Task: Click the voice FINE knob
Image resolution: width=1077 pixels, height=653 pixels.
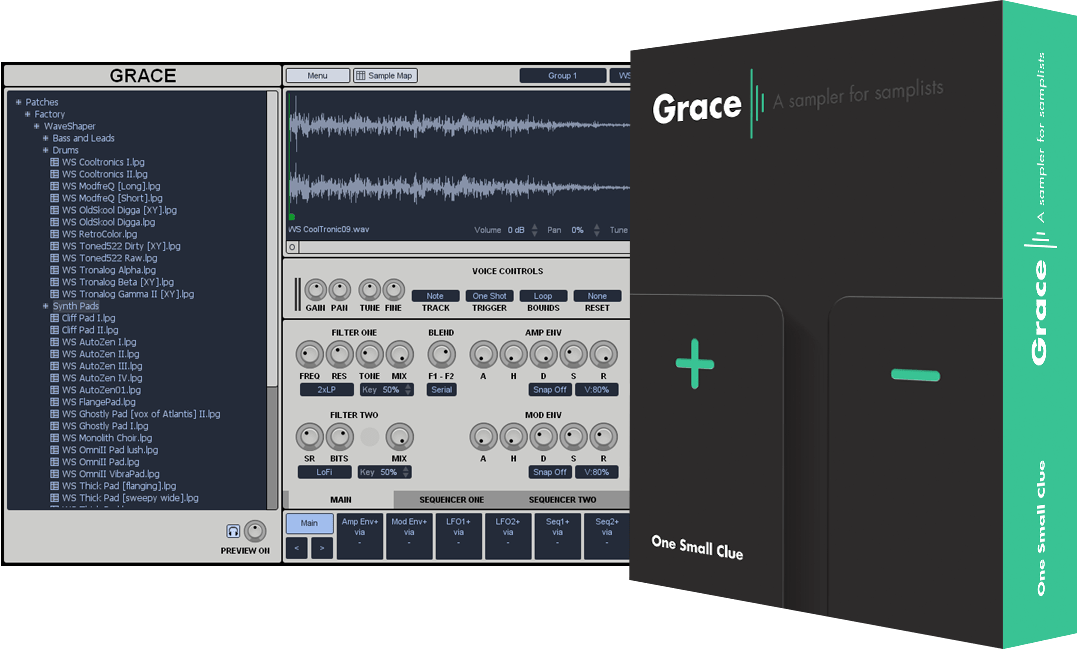Action: tap(394, 290)
